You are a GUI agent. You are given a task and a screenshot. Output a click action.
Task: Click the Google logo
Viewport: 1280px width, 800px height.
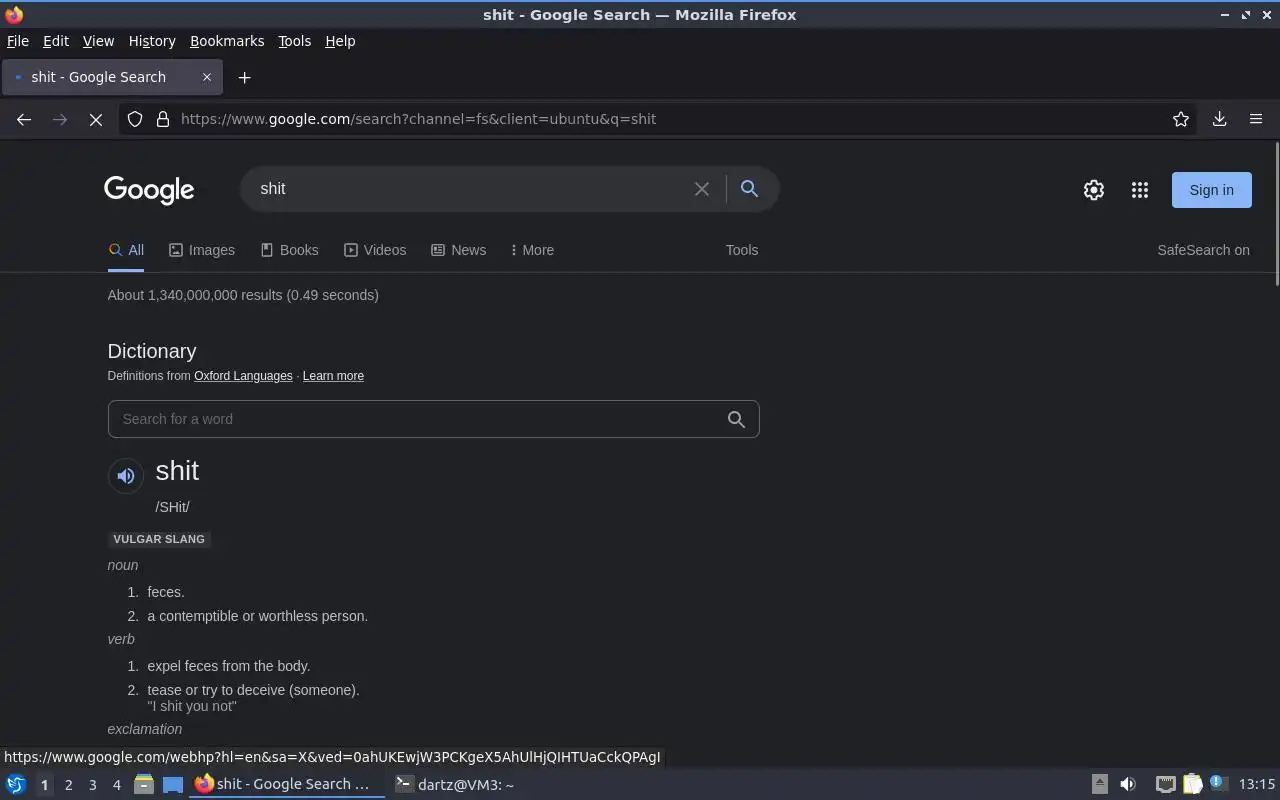(x=149, y=190)
